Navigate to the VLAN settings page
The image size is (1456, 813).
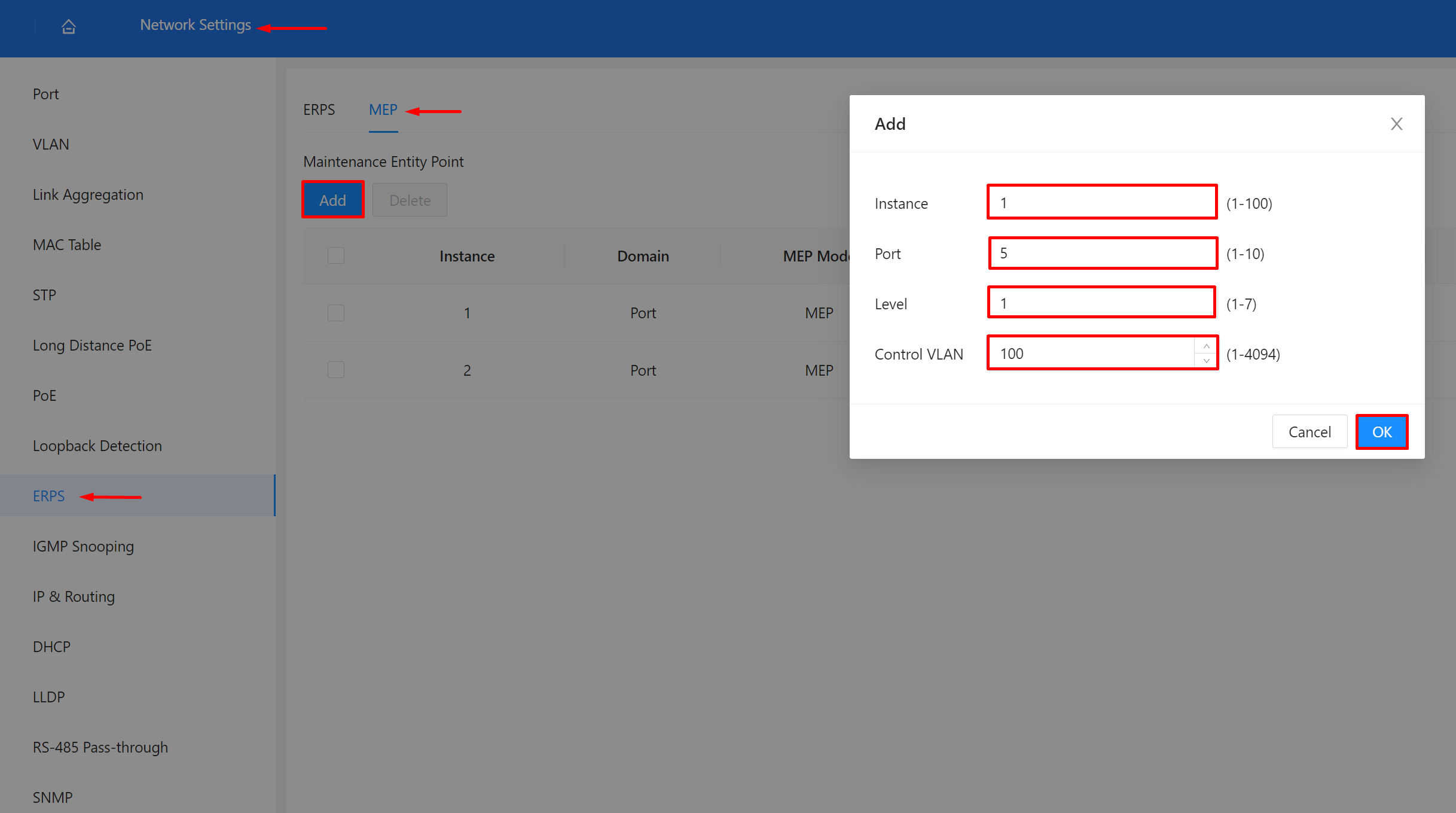(x=51, y=144)
